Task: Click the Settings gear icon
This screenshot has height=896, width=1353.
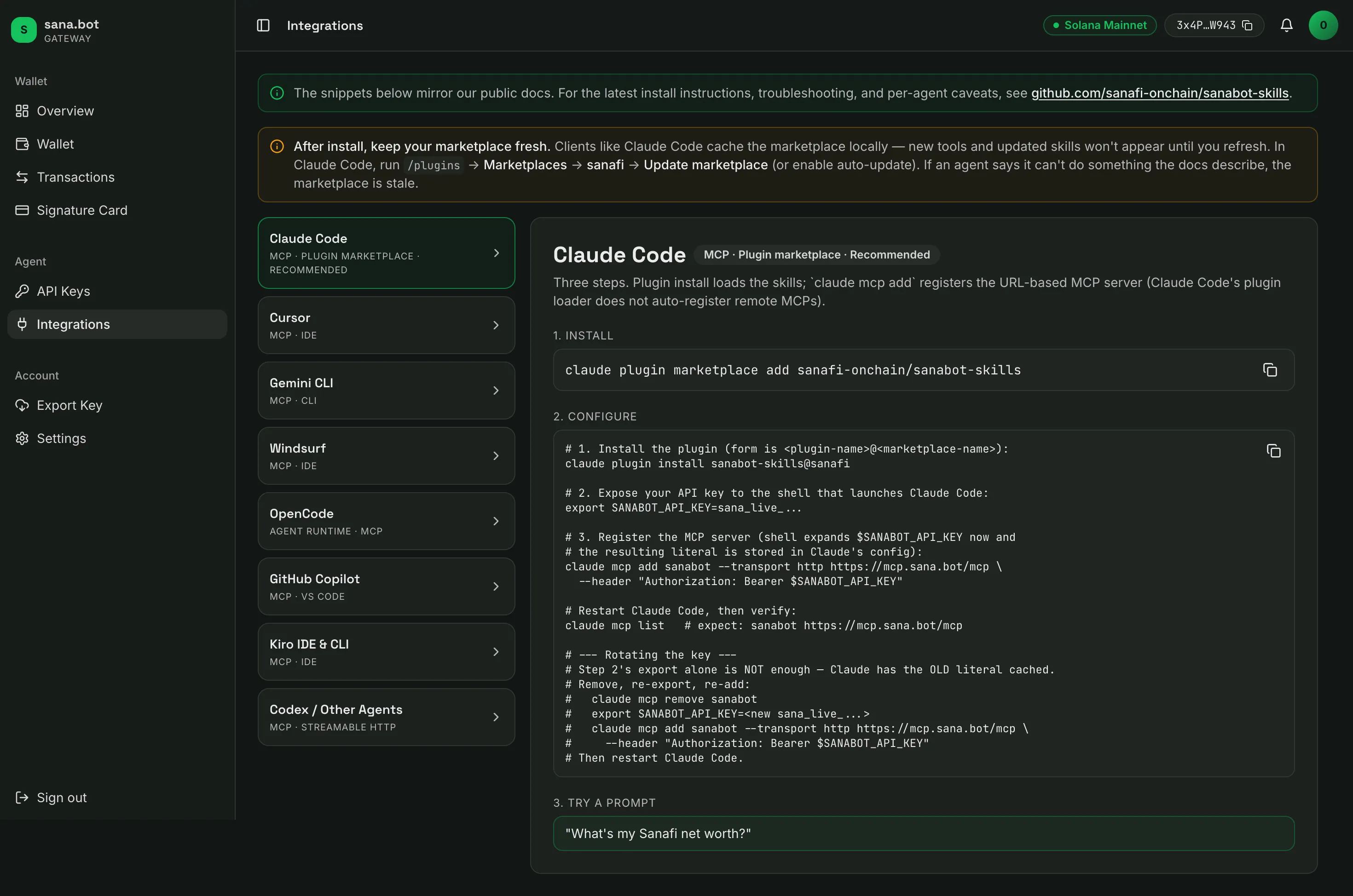Action: (22, 439)
